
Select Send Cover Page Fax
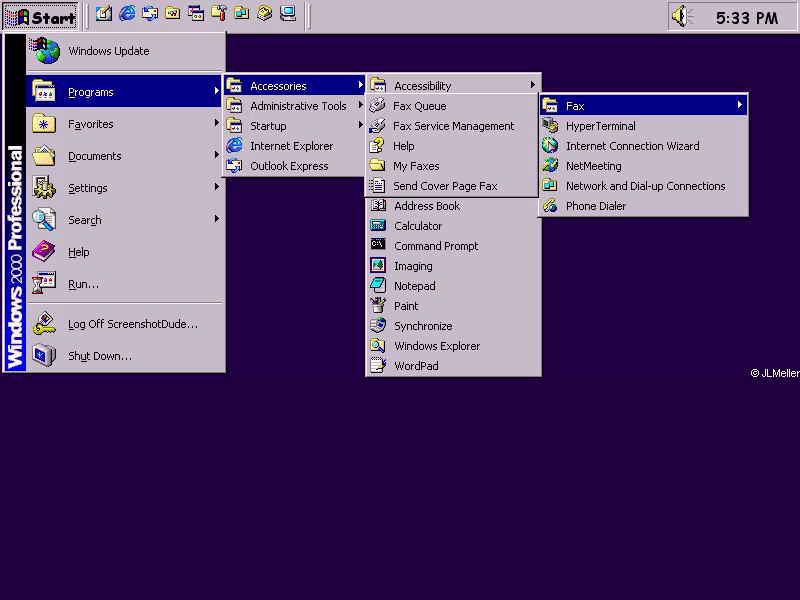click(x=452, y=186)
